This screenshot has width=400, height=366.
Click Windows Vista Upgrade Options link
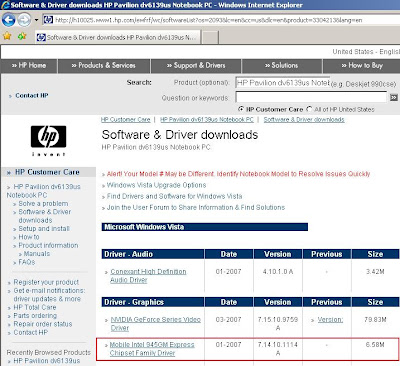pyautogui.click(x=156, y=185)
